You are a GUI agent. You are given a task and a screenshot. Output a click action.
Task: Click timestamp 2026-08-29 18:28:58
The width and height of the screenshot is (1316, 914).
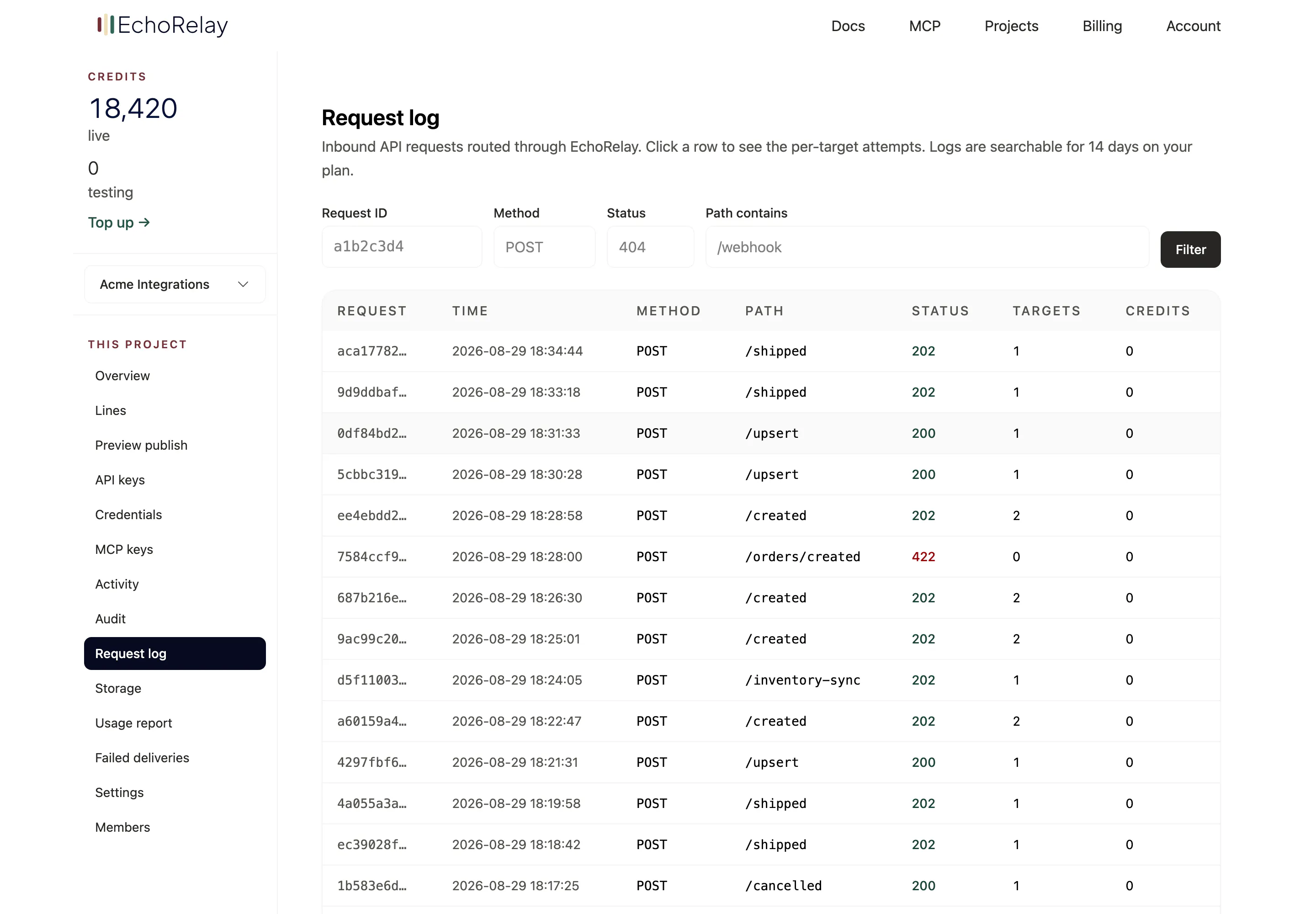click(517, 515)
